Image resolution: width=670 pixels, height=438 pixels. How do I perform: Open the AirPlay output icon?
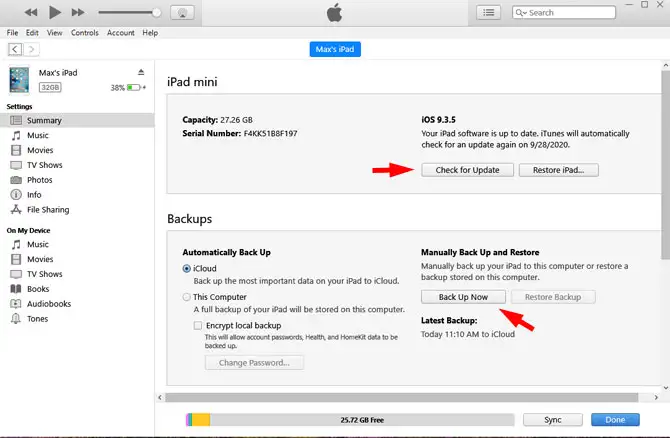point(182,12)
